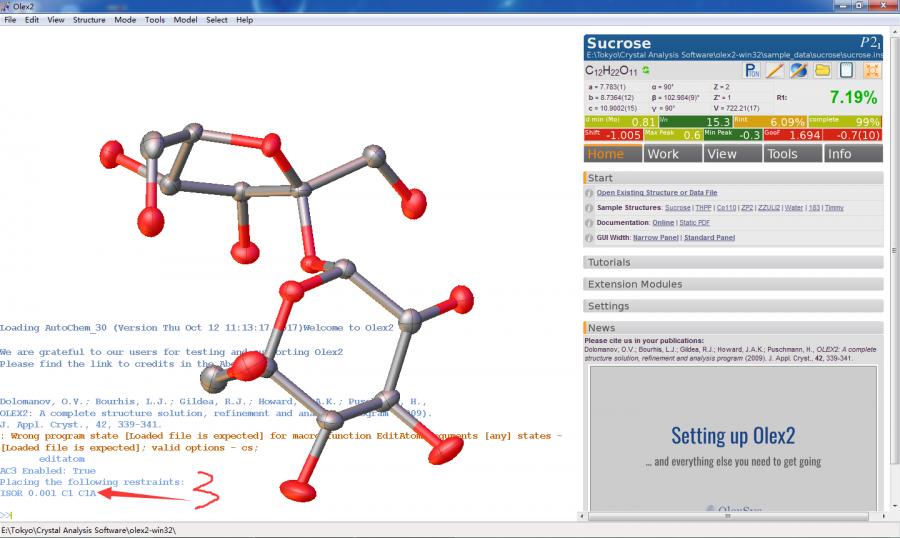The height and width of the screenshot is (538, 900).
Task: Open the File menu
Action: pyautogui.click(x=10, y=20)
